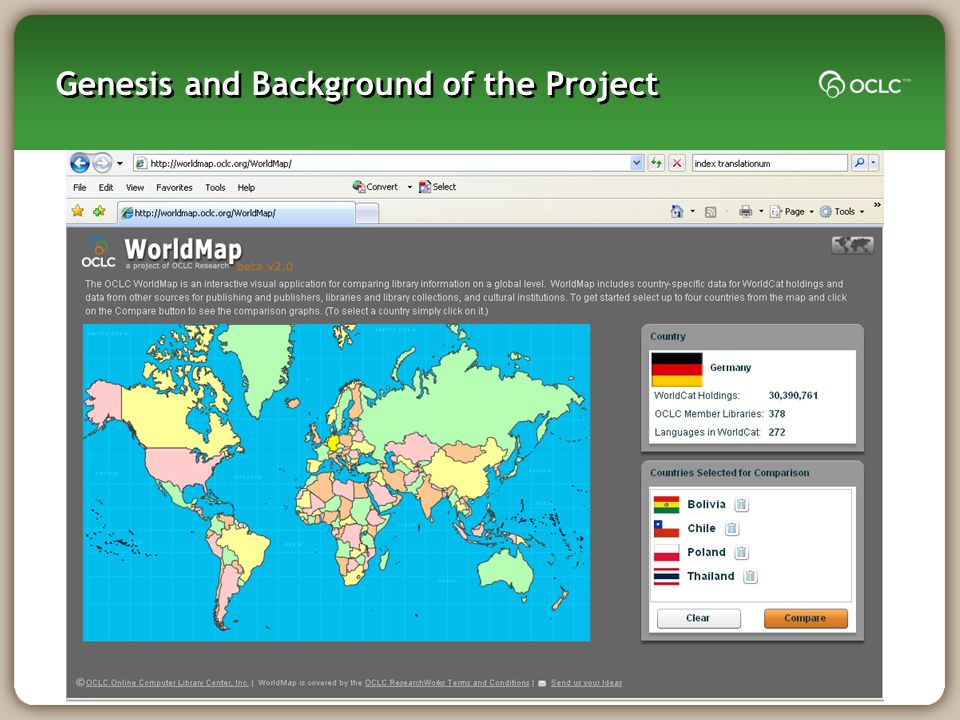Viewport: 960px width, 720px height.
Task: Open the View menu
Action: pos(135,187)
